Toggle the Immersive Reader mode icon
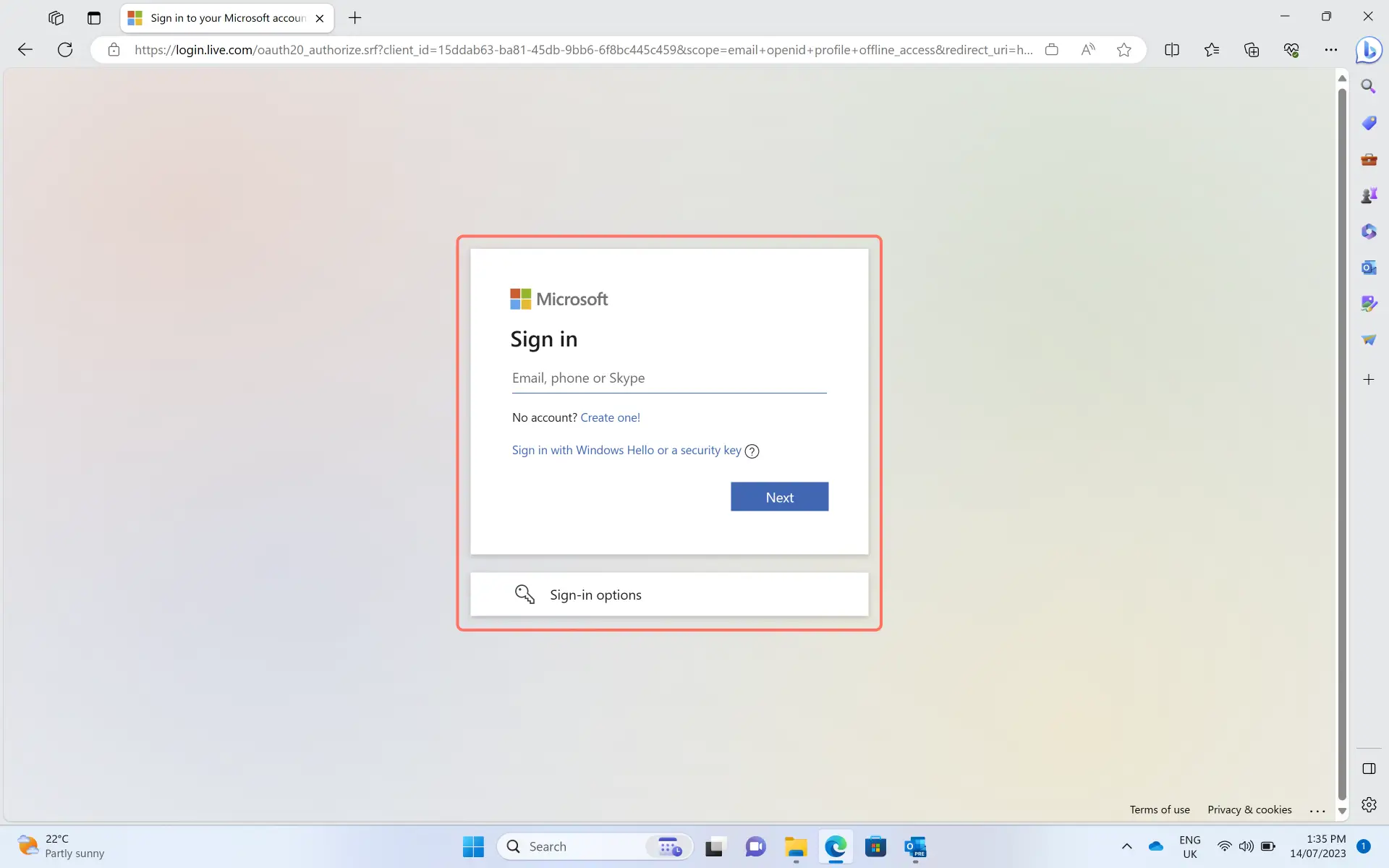Viewport: 1389px width, 868px height. click(x=1088, y=49)
